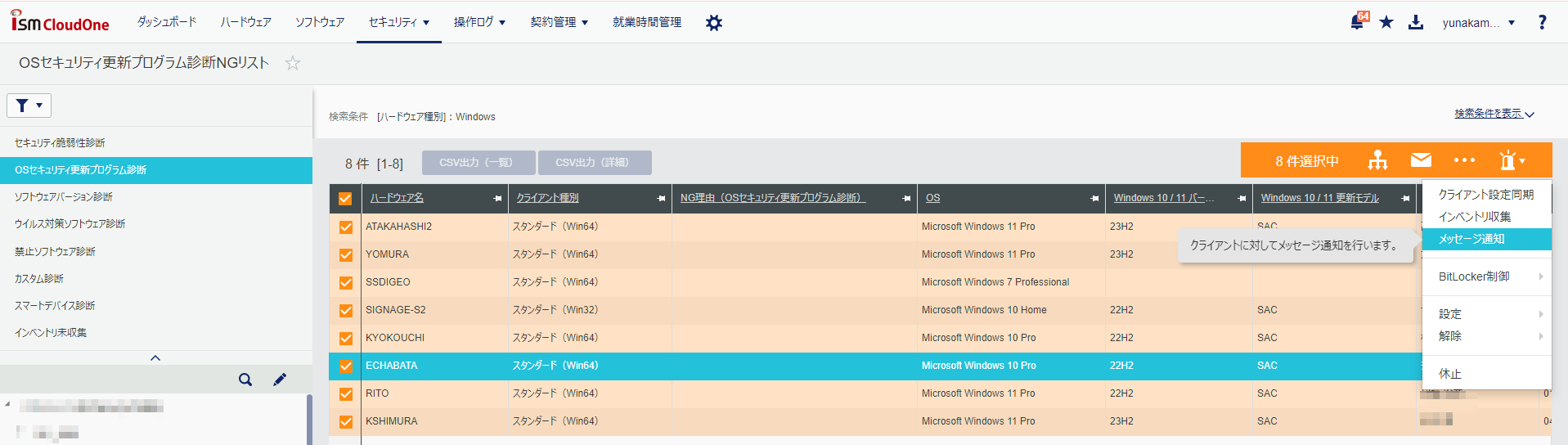Pin the Windows 10 / 11 更新モデル column
The image size is (1568, 445).
1405,199
